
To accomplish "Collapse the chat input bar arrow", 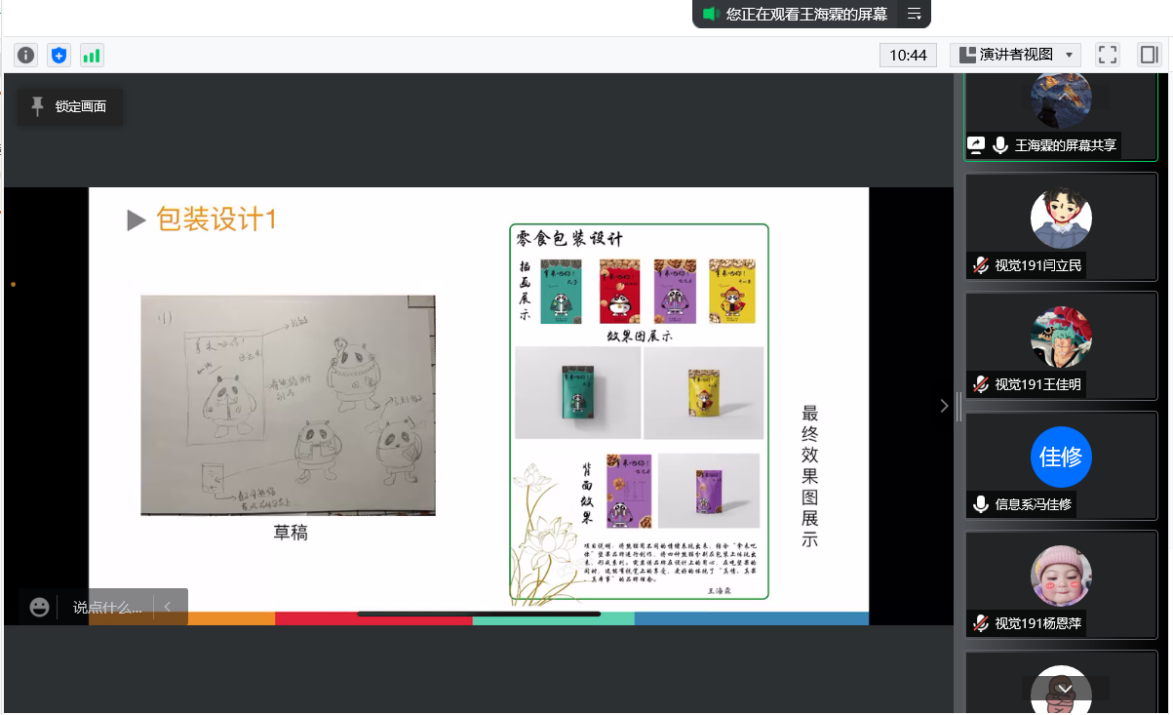I will pos(168,607).
